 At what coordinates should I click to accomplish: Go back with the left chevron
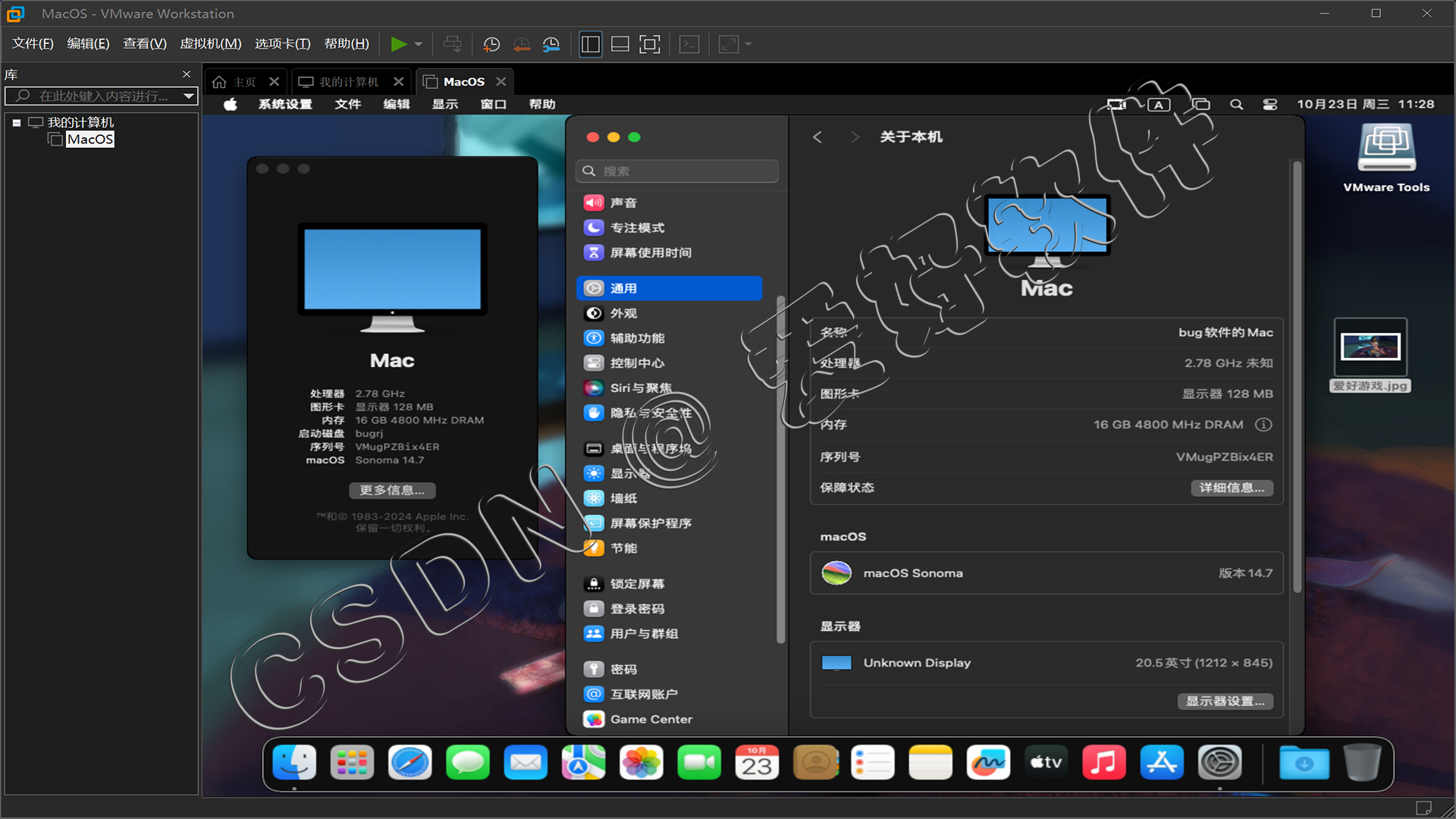[817, 137]
